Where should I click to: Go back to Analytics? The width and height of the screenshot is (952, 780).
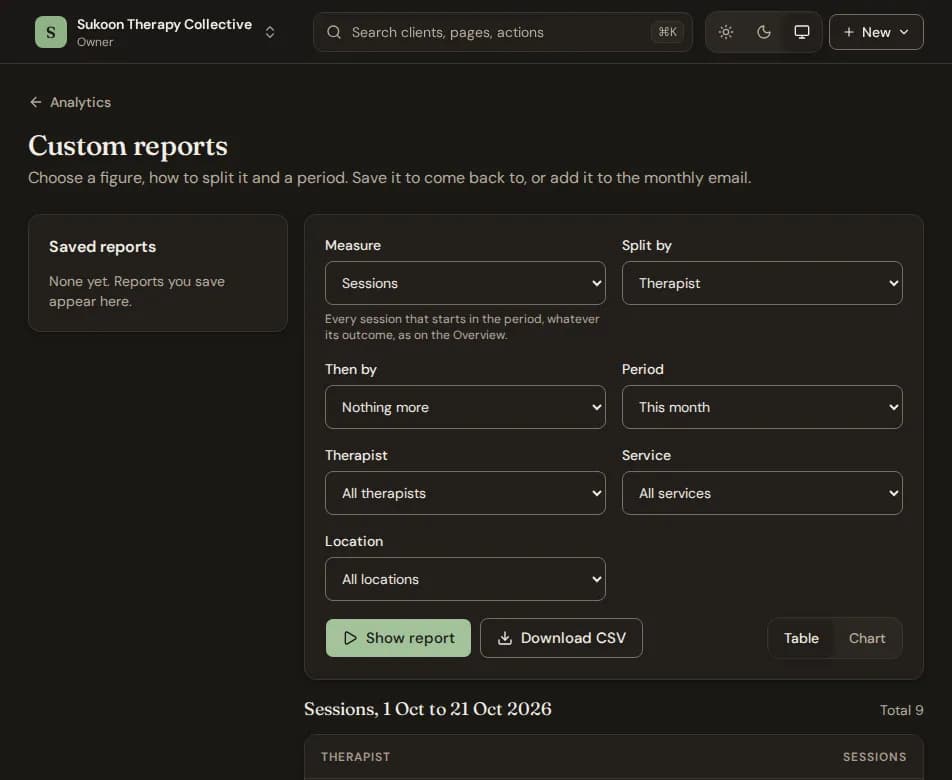pyautogui.click(x=70, y=102)
